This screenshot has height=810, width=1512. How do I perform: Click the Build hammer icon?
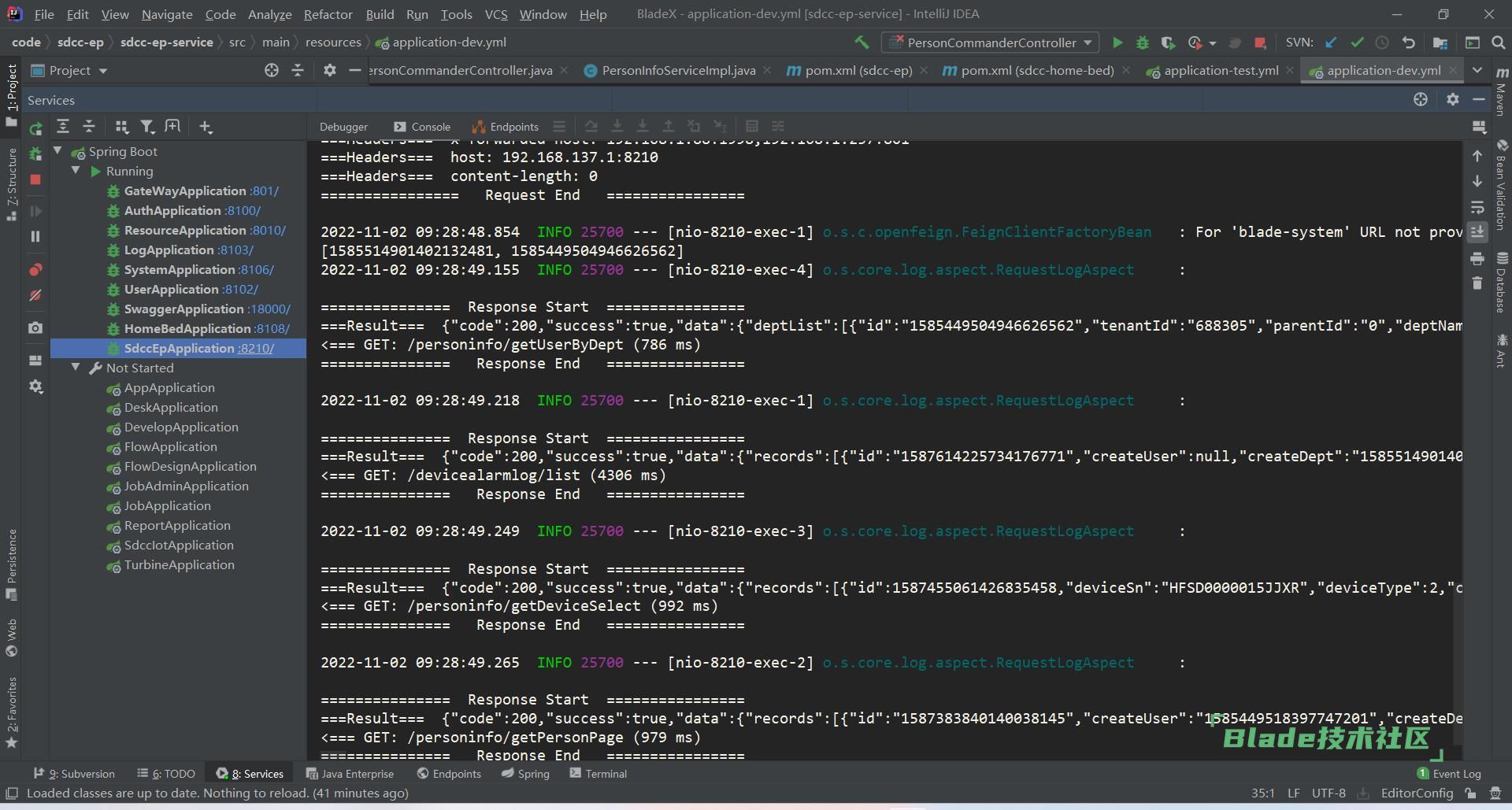(862, 42)
